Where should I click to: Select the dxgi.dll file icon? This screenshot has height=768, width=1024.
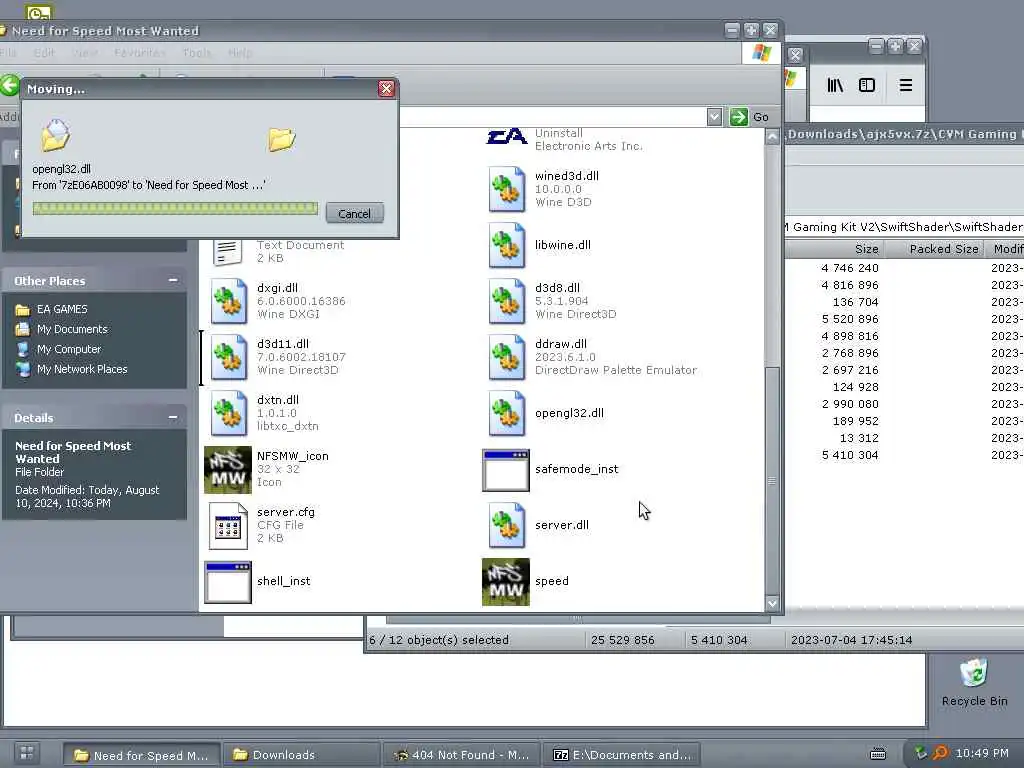point(229,301)
